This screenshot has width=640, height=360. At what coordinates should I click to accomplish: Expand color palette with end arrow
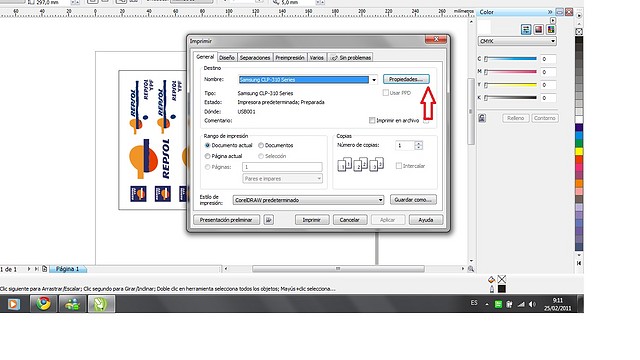(x=579, y=263)
